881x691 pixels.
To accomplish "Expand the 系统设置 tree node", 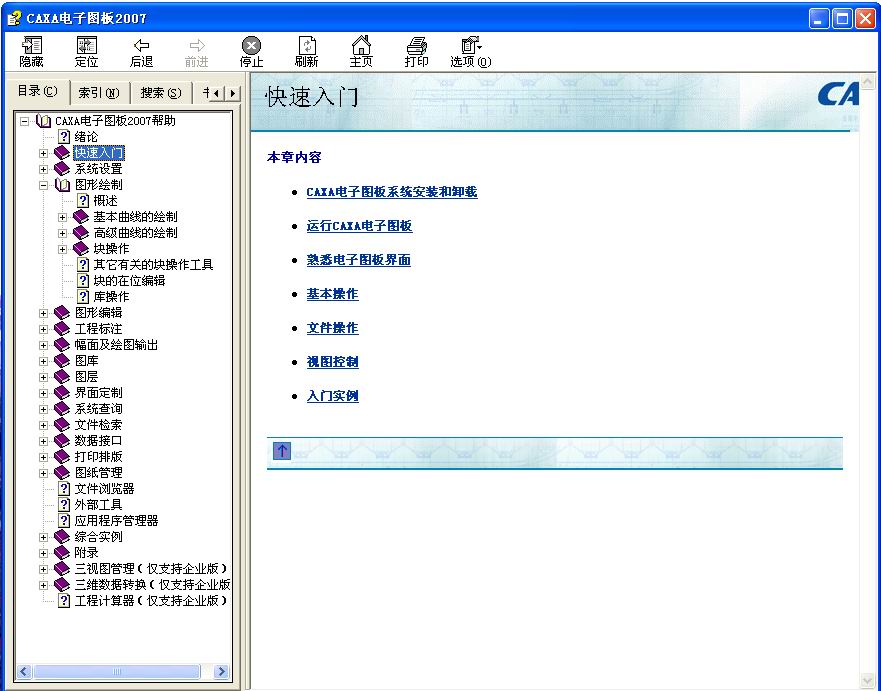I will tap(43, 169).
